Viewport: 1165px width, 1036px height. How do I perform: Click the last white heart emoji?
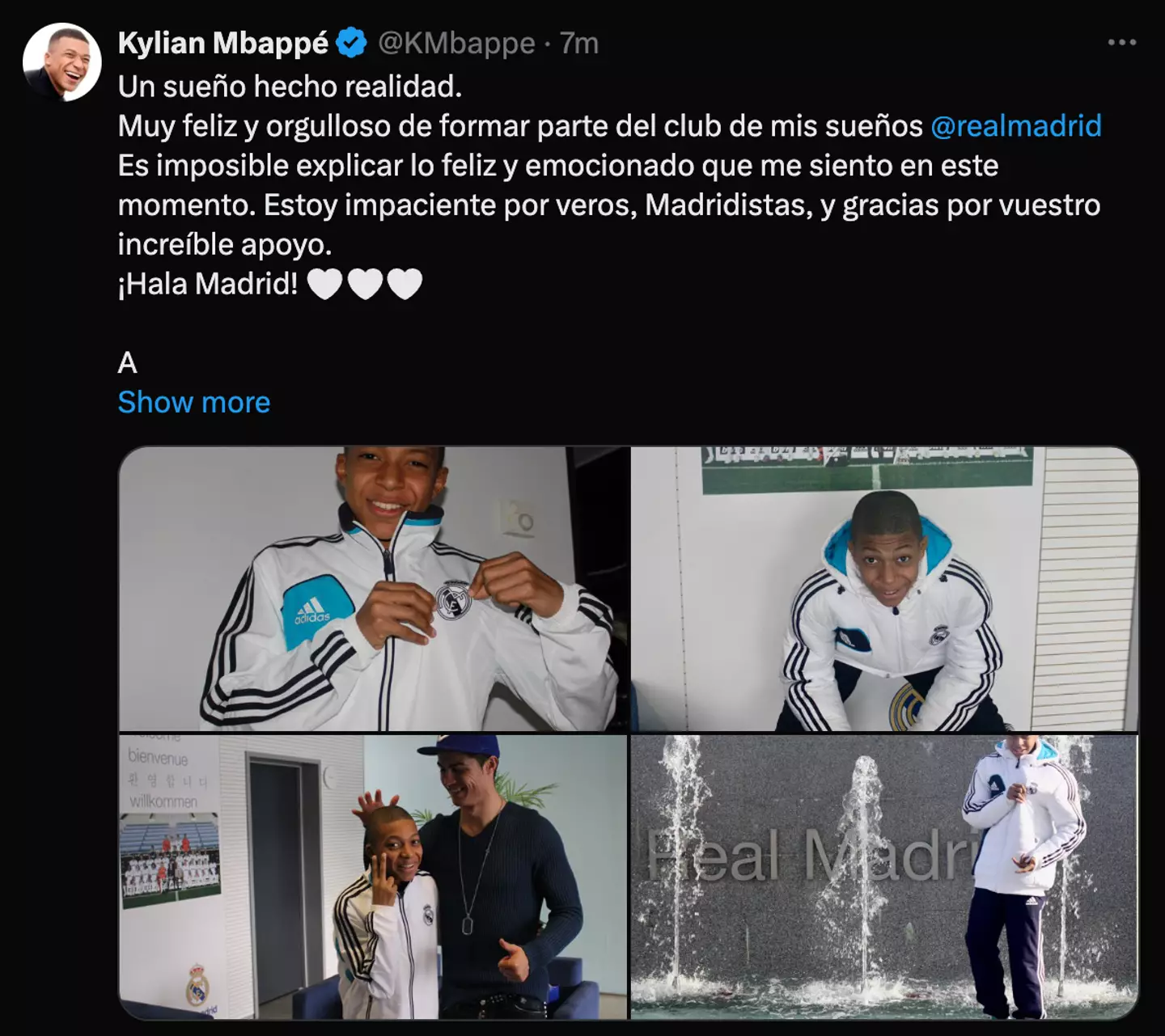coord(405,285)
